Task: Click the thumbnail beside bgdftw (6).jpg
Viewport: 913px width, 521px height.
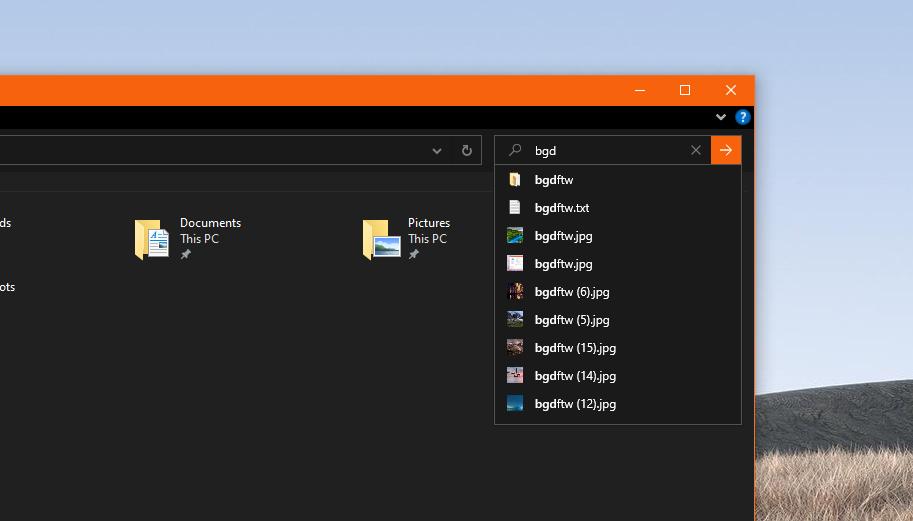Action: (x=515, y=291)
